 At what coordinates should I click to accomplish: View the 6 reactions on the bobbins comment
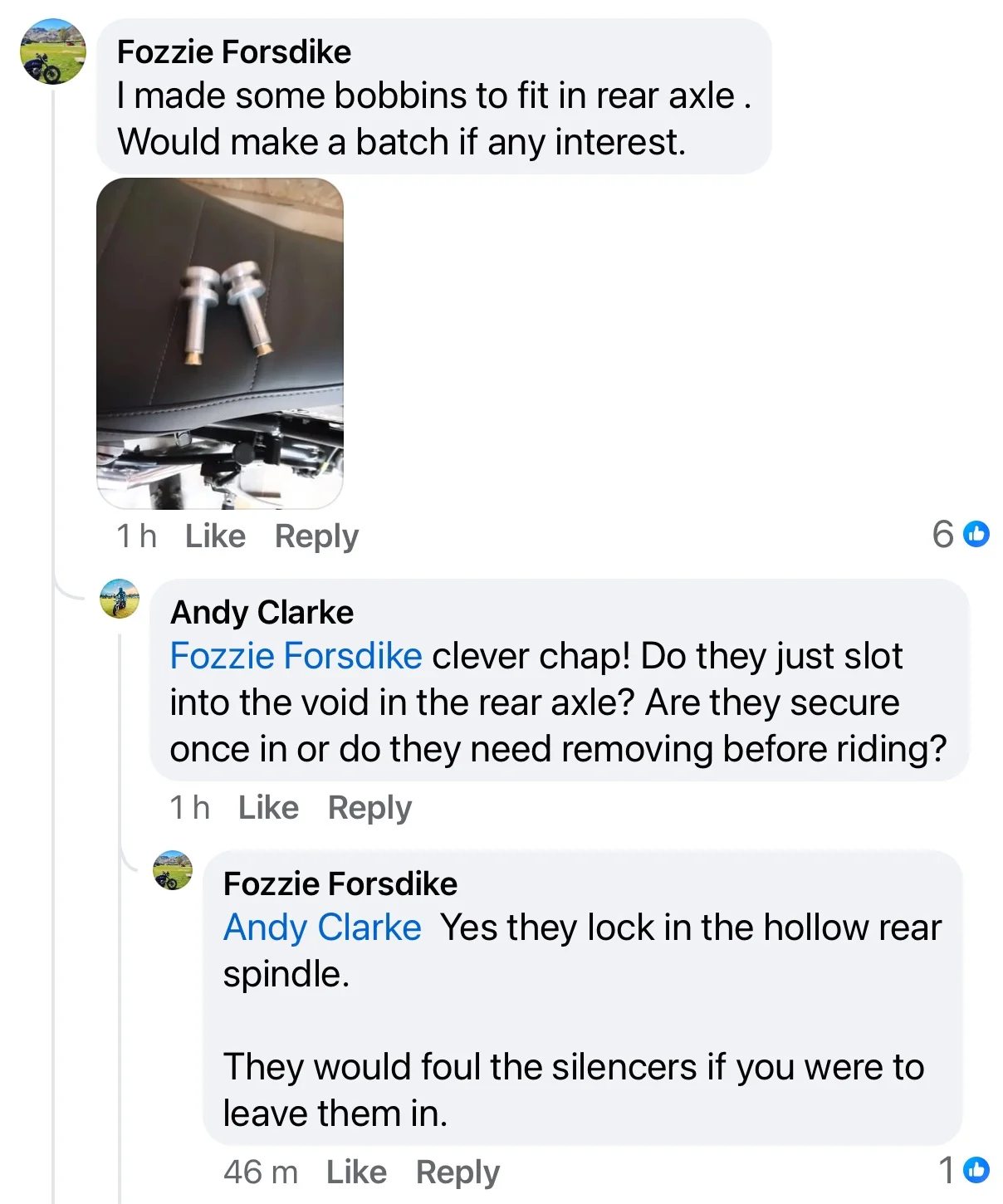960,534
